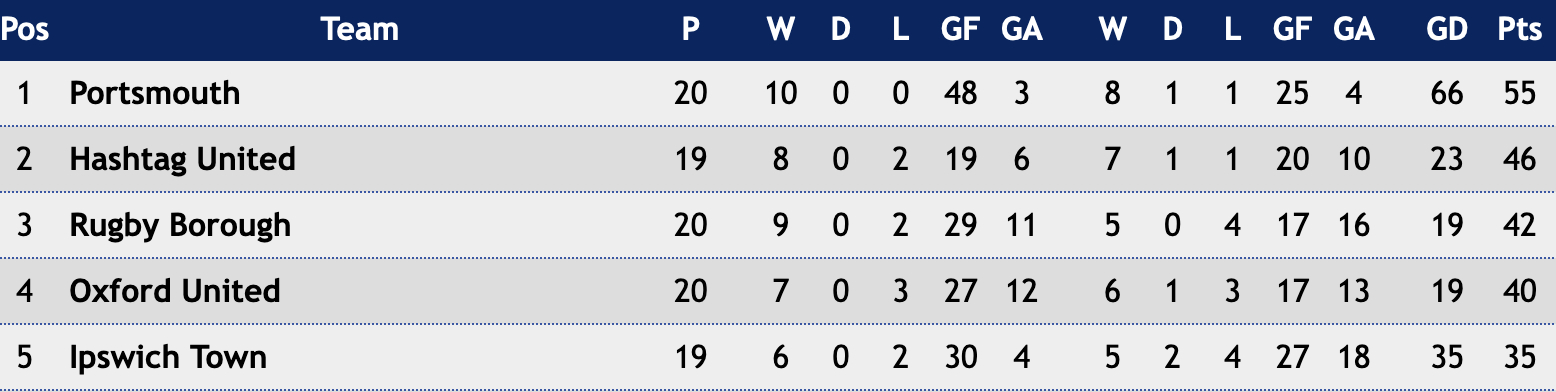Click Hashtag United's 46 points cell
Screen dimensions: 1556x392
click(1519, 159)
